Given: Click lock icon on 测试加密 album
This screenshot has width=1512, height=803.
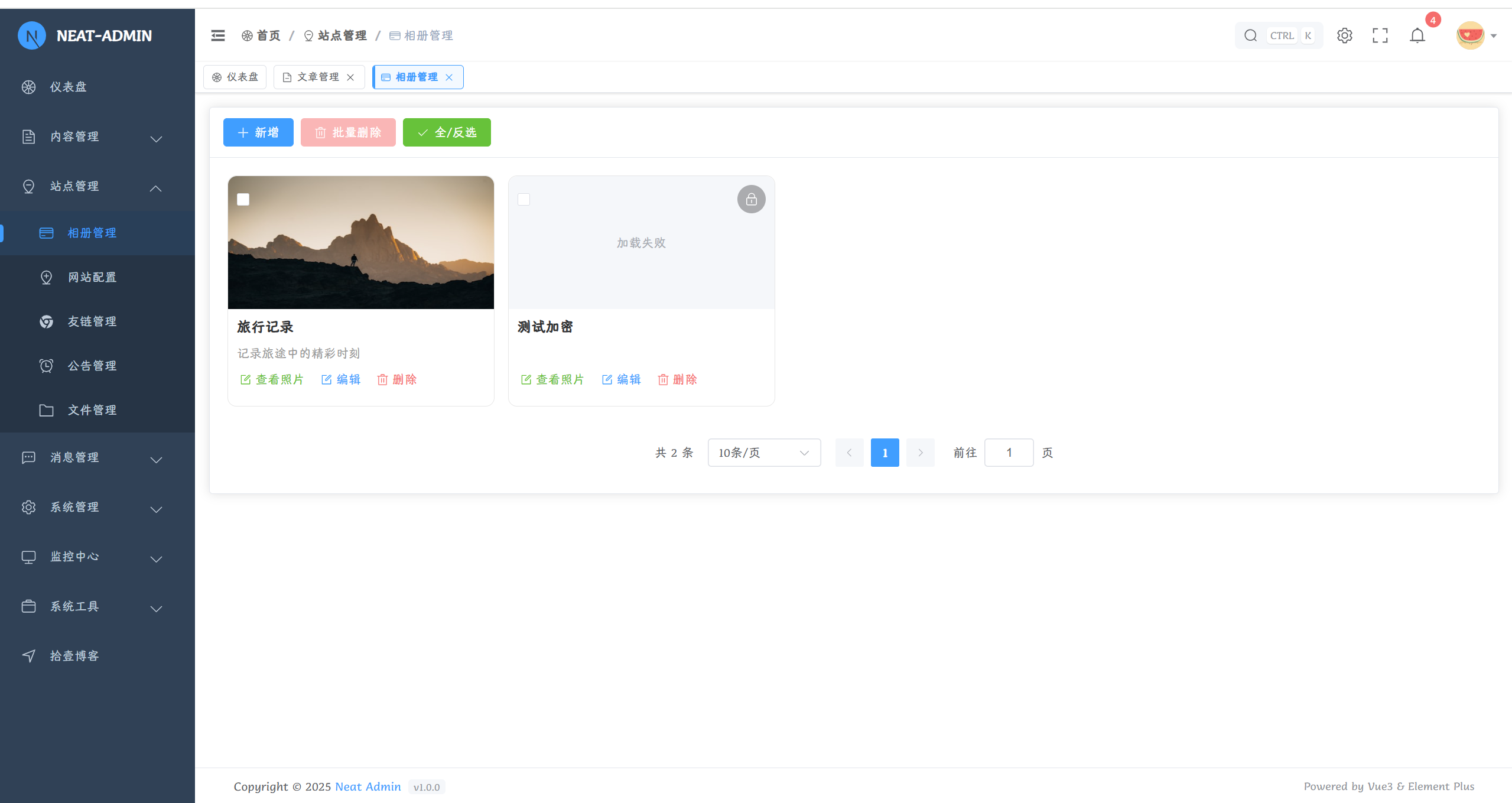Looking at the screenshot, I should click(751, 199).
